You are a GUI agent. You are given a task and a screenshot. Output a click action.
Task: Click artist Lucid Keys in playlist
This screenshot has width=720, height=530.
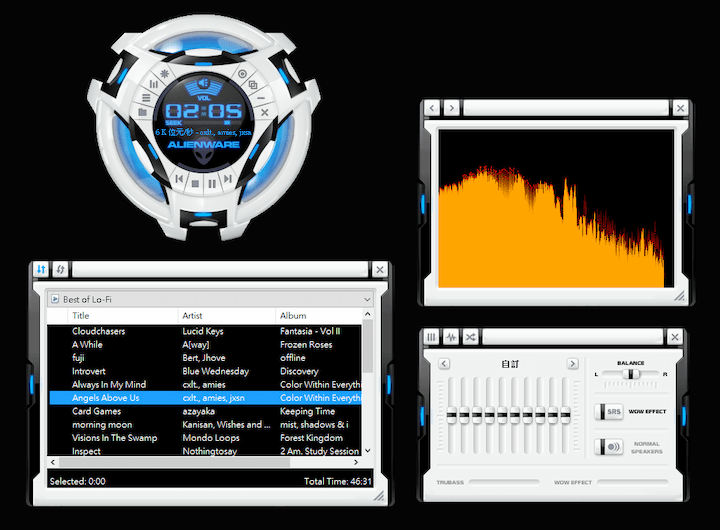(x=202, y=331)
